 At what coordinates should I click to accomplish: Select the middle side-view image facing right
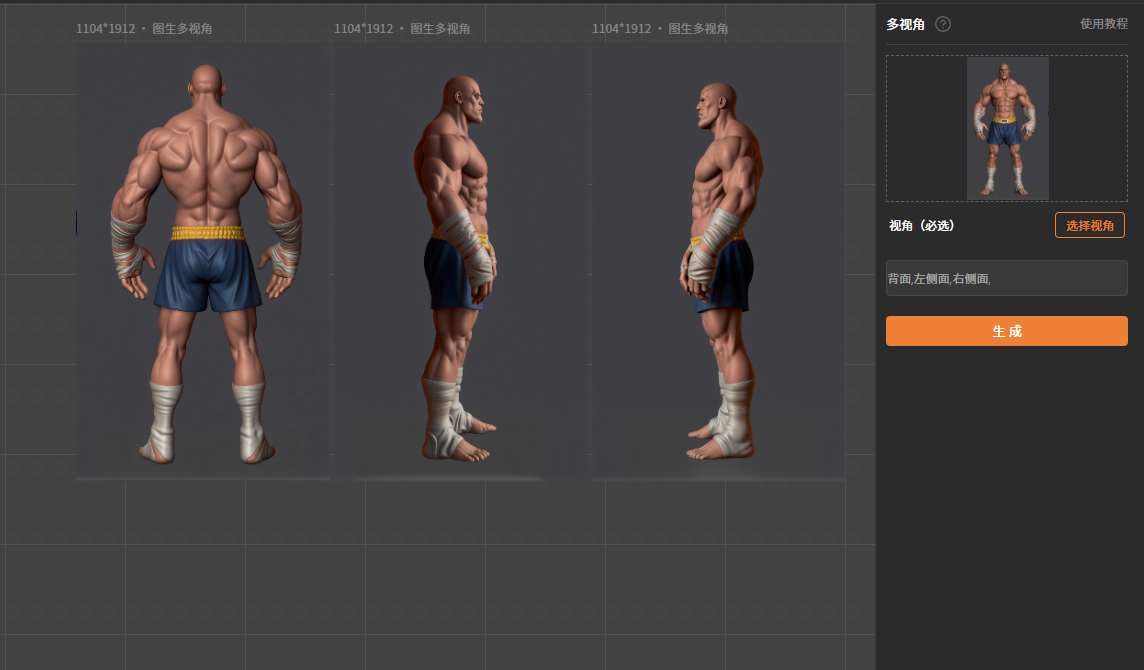coord(460,261)
